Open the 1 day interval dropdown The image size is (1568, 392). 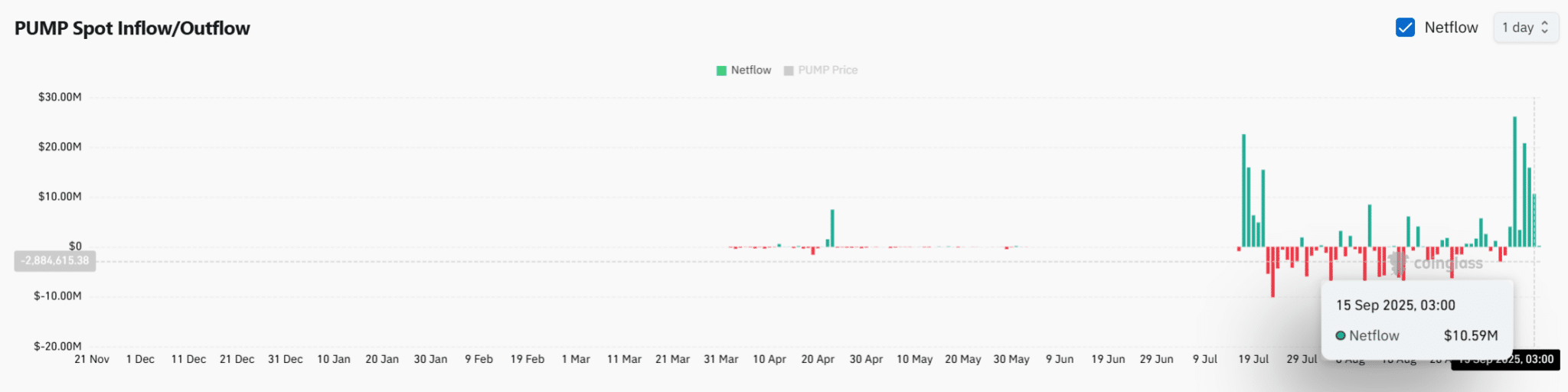click(1526, 28)
